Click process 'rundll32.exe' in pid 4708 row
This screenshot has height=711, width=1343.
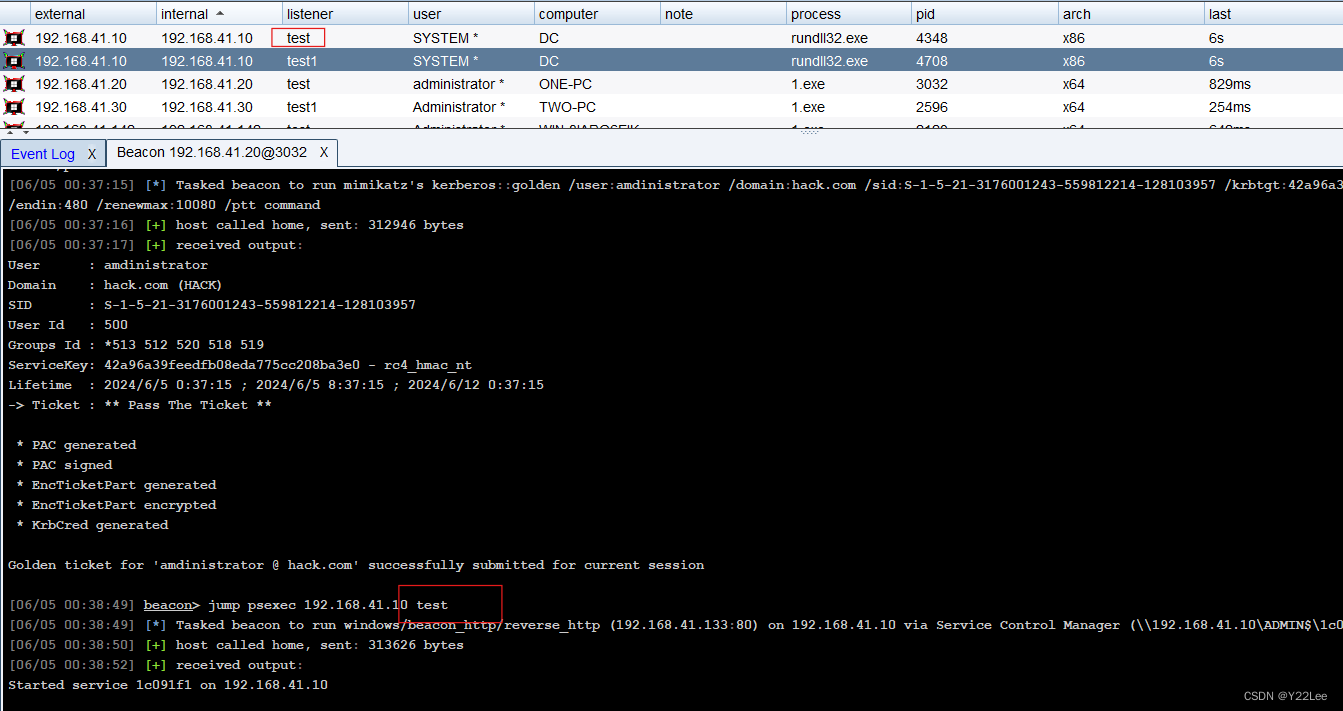pyautogui.click(x=829, y=61)
